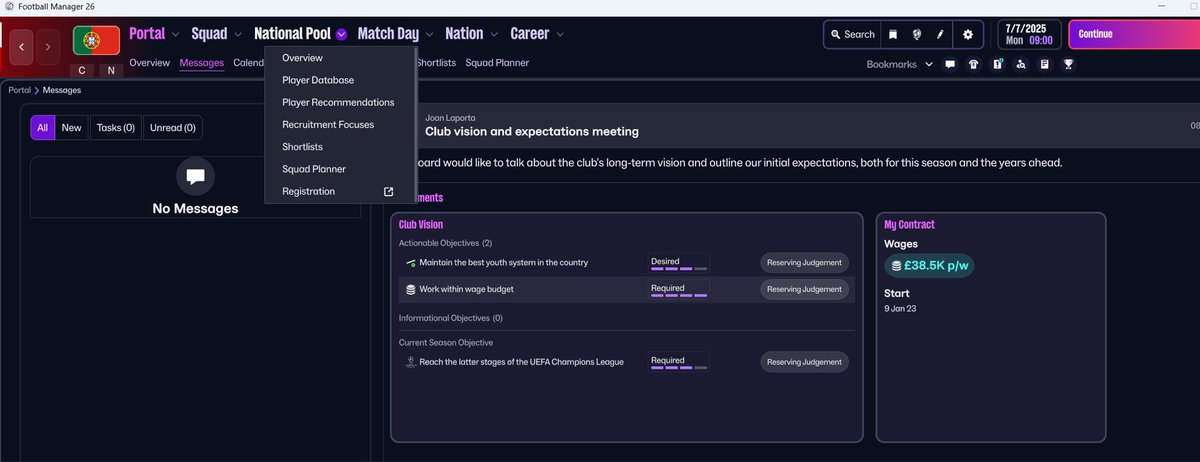Expand the Portal menu chevron
Image resolution: width=1200 pixels, height=462 pixels.
coord(174,35)
